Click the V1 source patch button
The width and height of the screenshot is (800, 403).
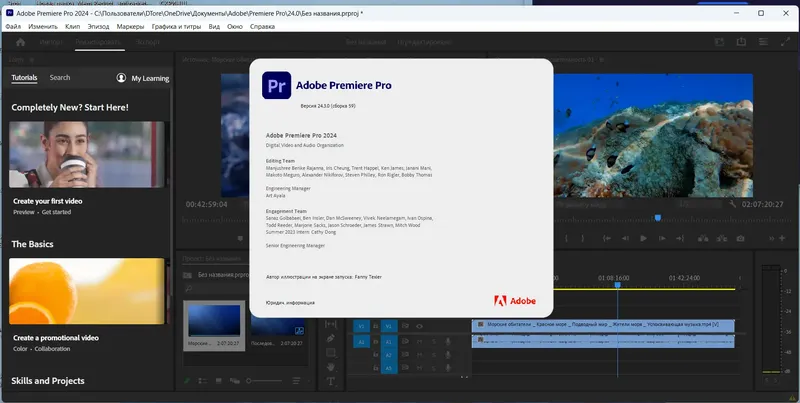(361, 326)
